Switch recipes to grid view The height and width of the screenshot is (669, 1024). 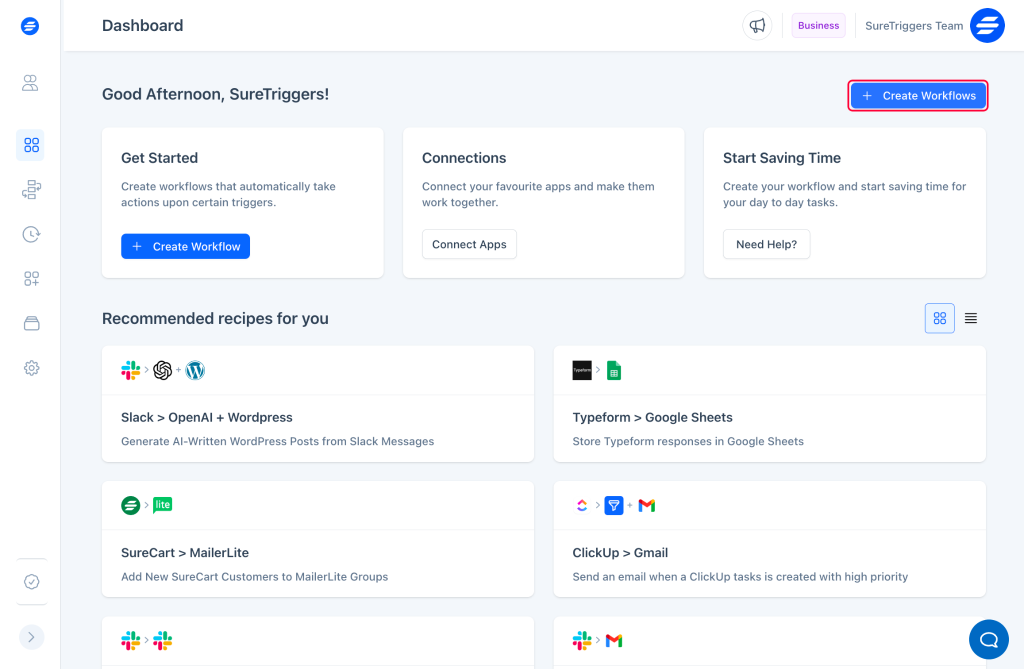pyautogui.click(x=939, y=318)
